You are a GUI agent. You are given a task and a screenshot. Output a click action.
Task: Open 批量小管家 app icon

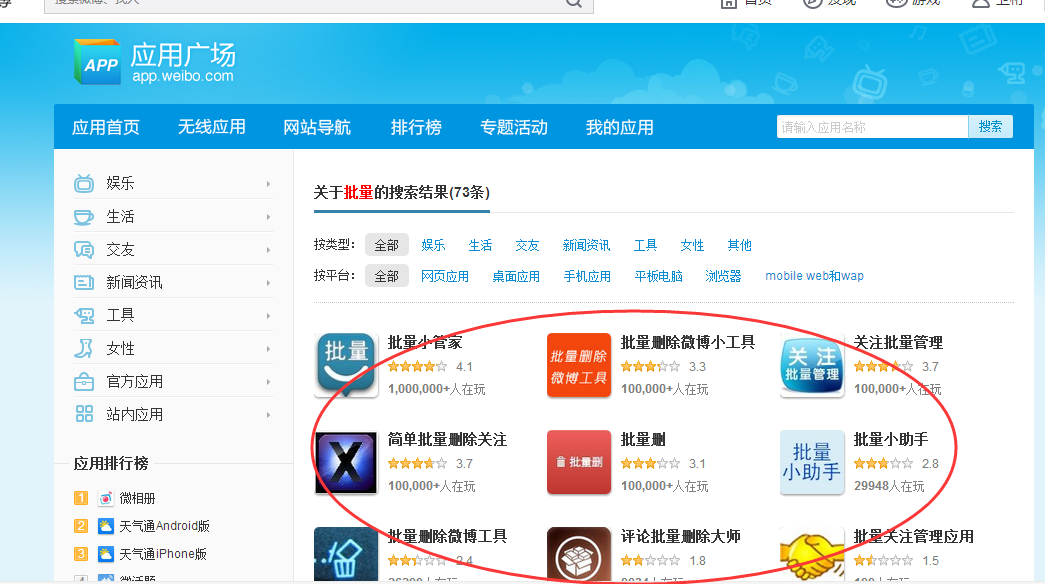click(346, 365)
